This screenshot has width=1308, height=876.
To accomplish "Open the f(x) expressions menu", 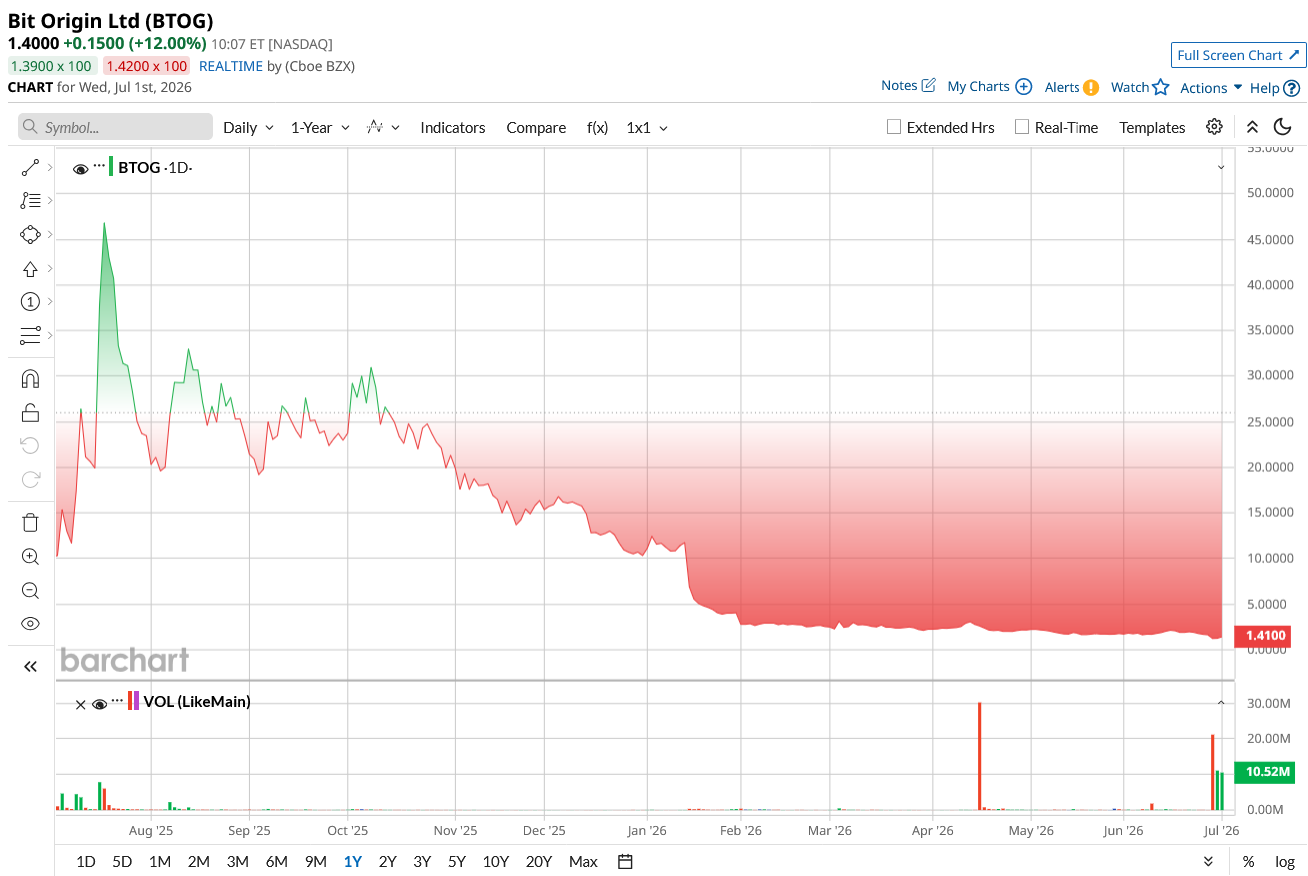I will (x=597, y=127).
